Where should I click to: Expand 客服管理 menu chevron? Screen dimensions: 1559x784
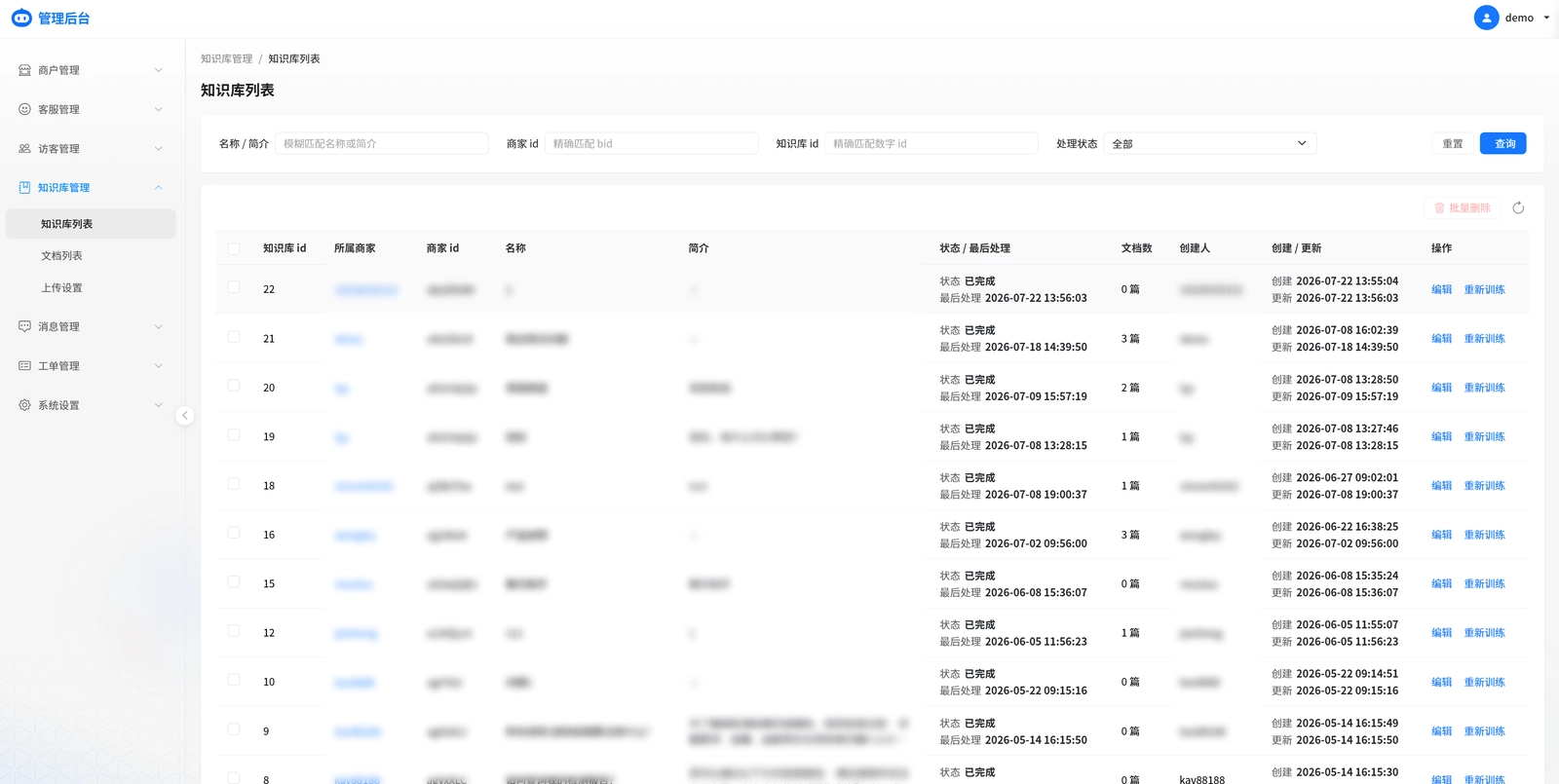point(159,109)
